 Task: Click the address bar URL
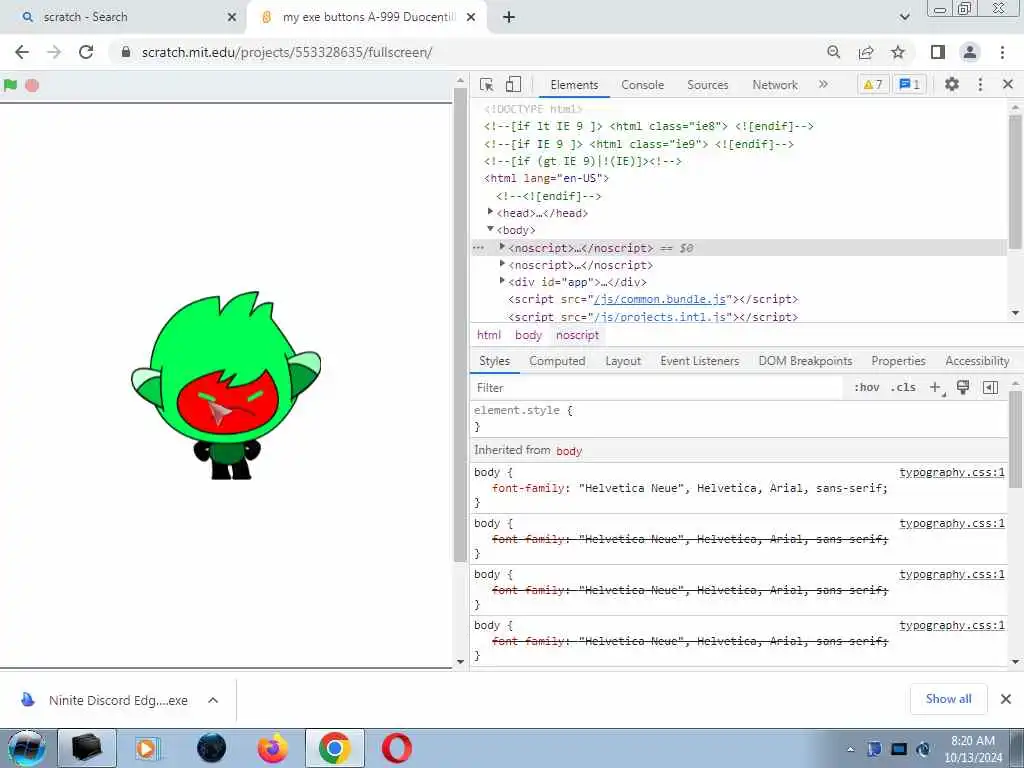pos(287,52)
